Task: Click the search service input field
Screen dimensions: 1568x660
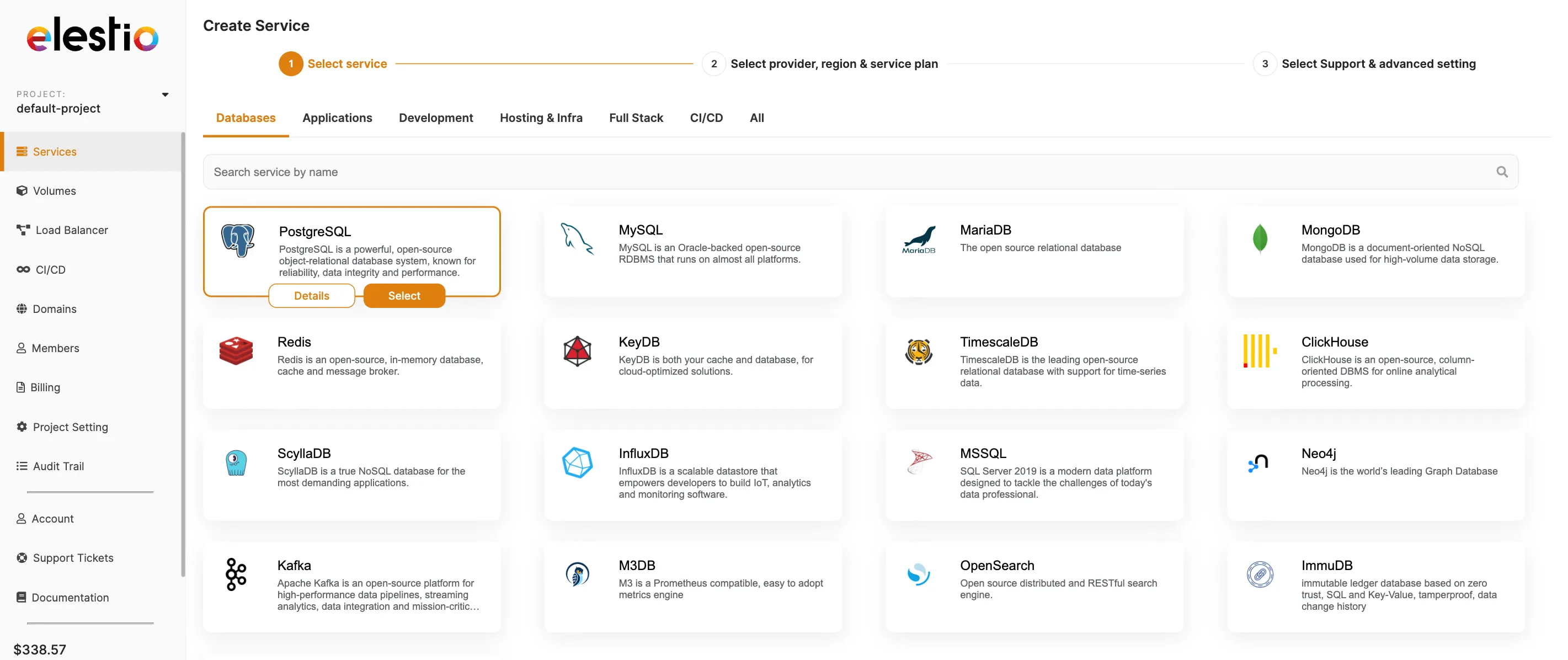Action: click(548, 172)
